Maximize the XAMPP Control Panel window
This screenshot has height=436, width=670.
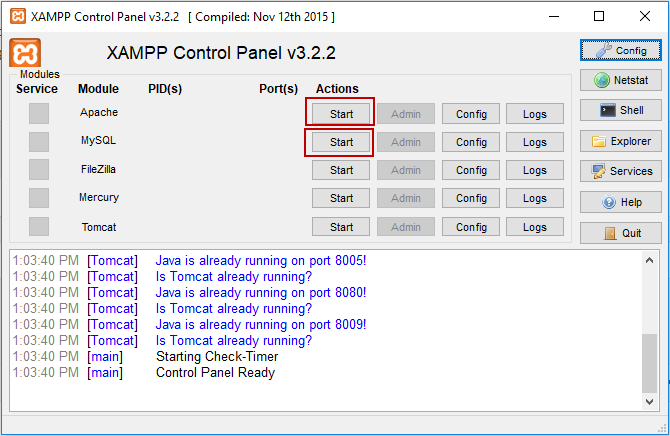(x=599, y=17)
